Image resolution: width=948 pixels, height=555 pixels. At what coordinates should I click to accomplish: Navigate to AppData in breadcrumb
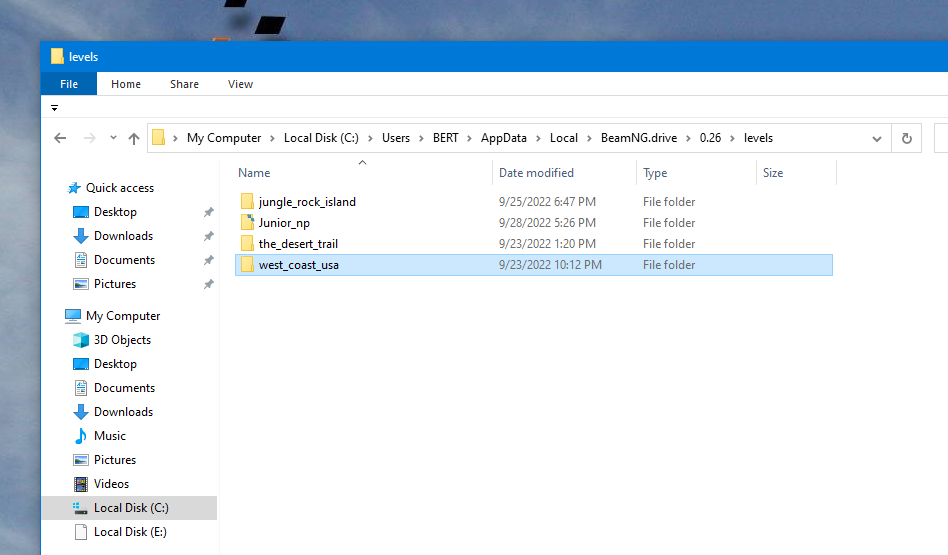[x=504, y=138]
